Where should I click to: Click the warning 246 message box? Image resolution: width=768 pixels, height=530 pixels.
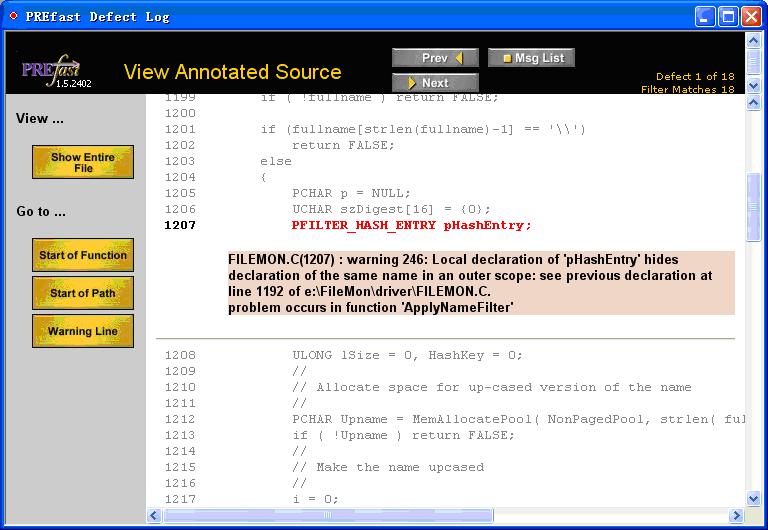coord(481,283)
